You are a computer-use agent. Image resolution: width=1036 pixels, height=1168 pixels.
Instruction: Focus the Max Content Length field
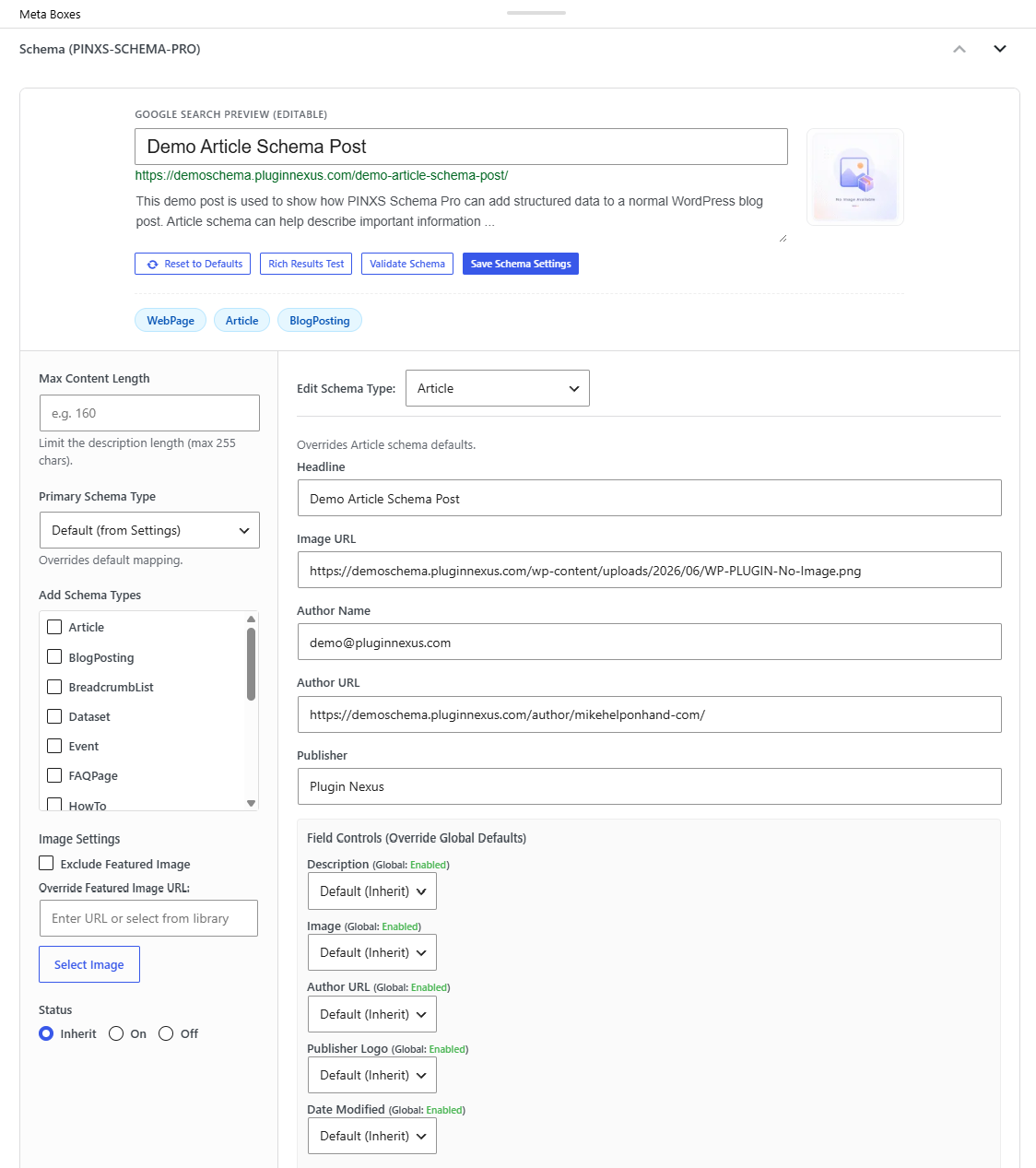(x=149, y=413)
